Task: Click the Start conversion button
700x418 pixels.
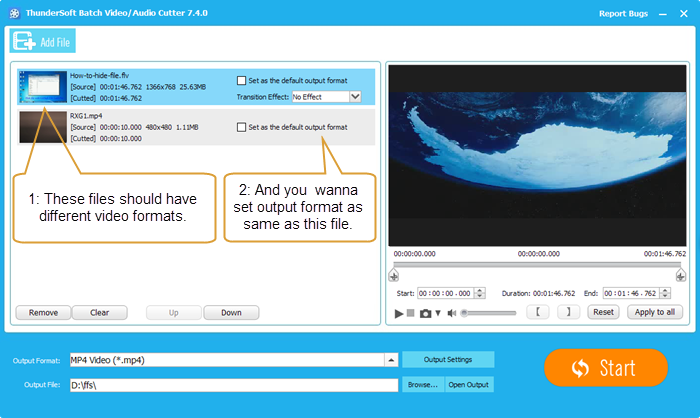Action: tap(605, 368)
